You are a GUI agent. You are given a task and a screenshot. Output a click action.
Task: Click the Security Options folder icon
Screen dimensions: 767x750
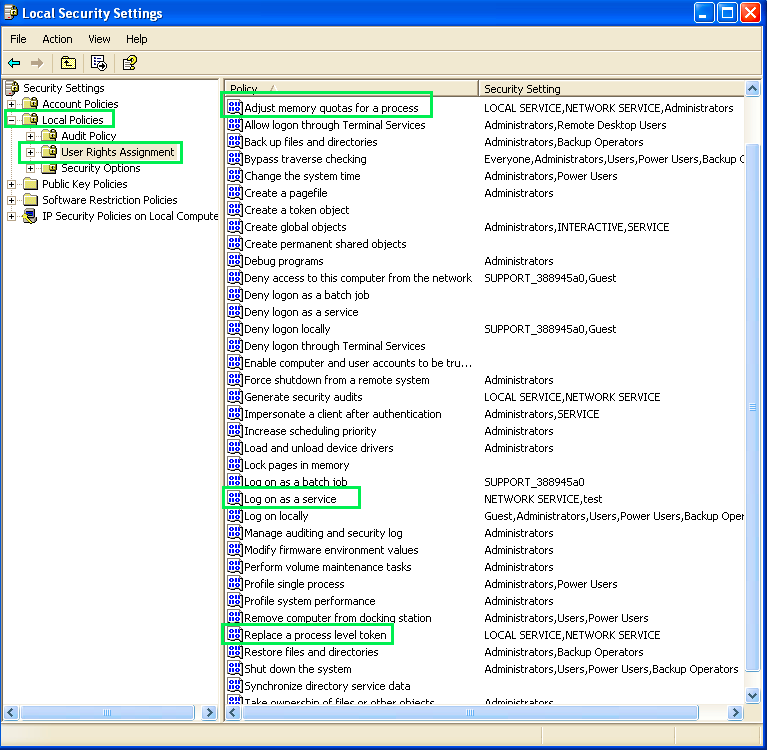[x=49, y=168]
